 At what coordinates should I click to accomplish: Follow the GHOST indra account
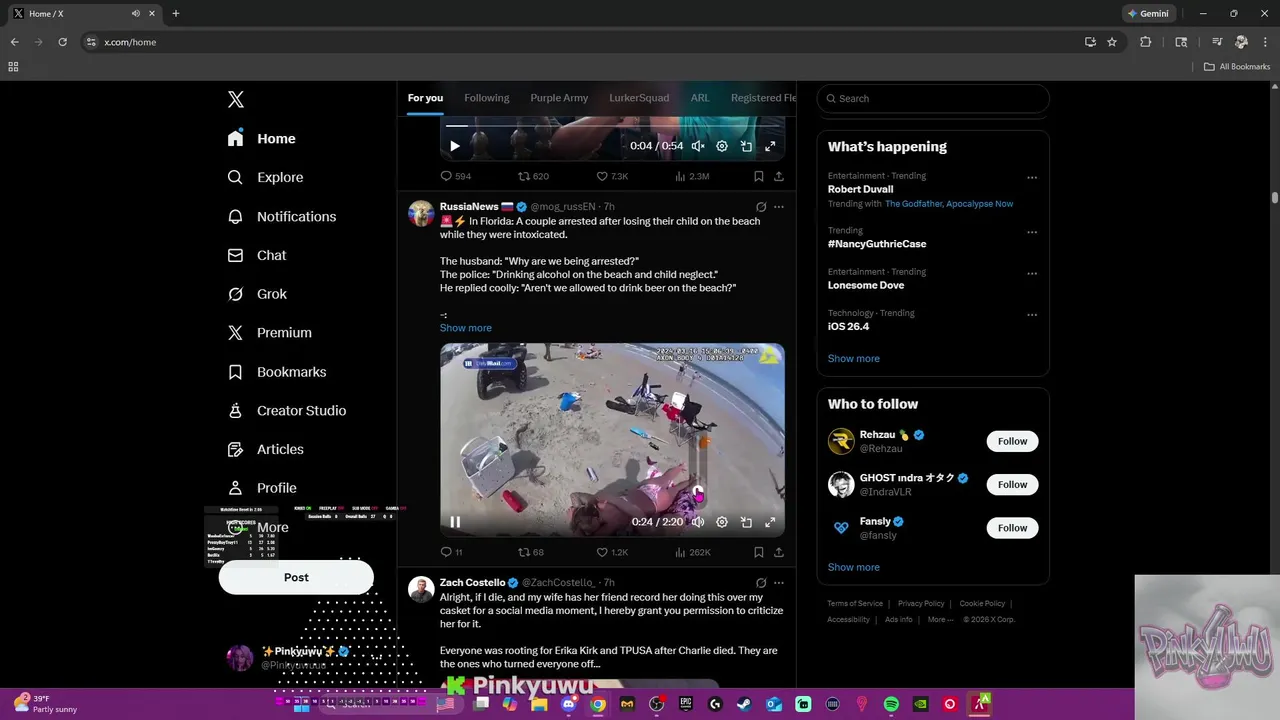click(x=1012, y=484)
